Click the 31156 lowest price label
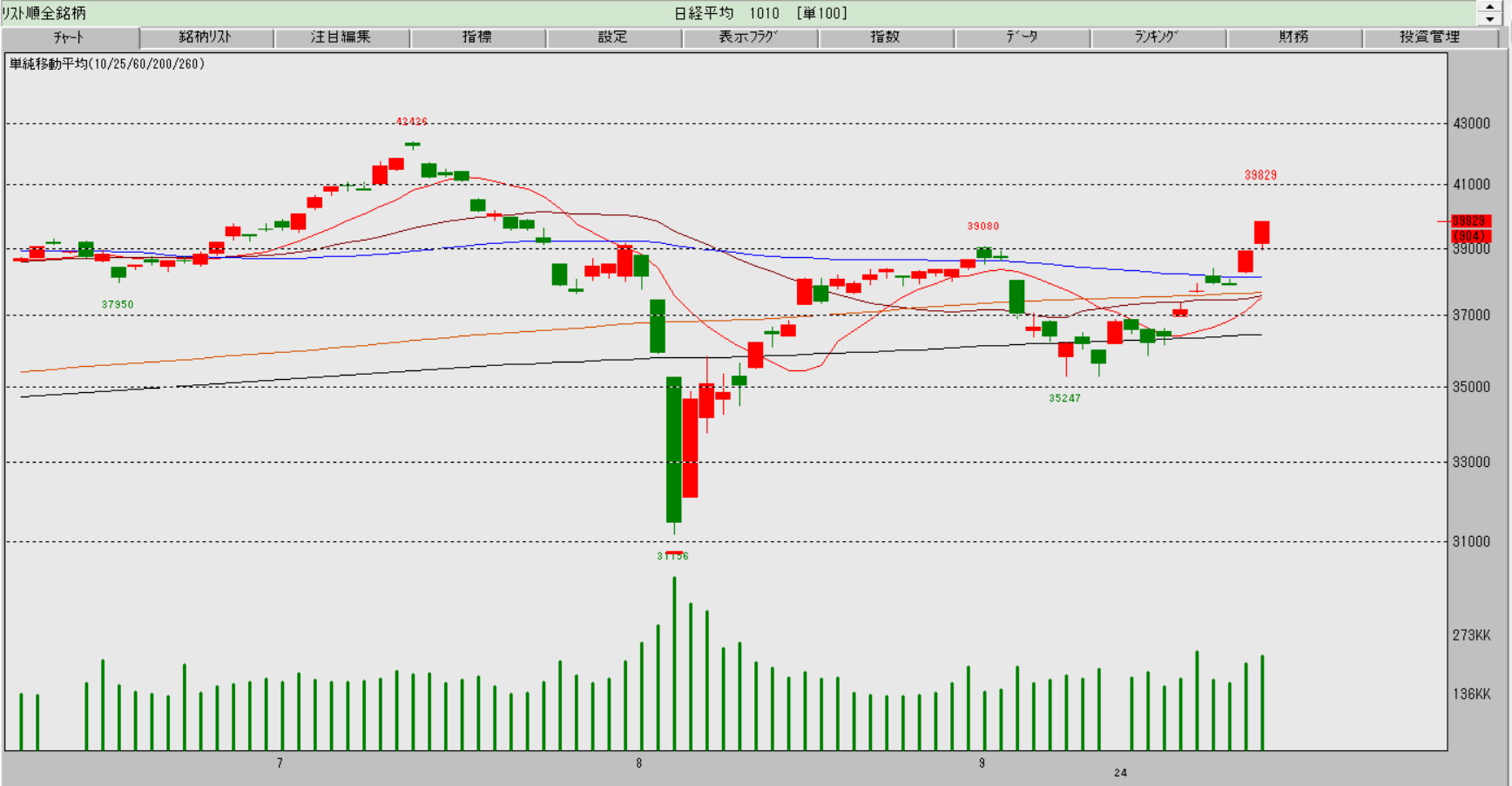The height and width of the screenshot is (786, 1512). coord(672,556)
